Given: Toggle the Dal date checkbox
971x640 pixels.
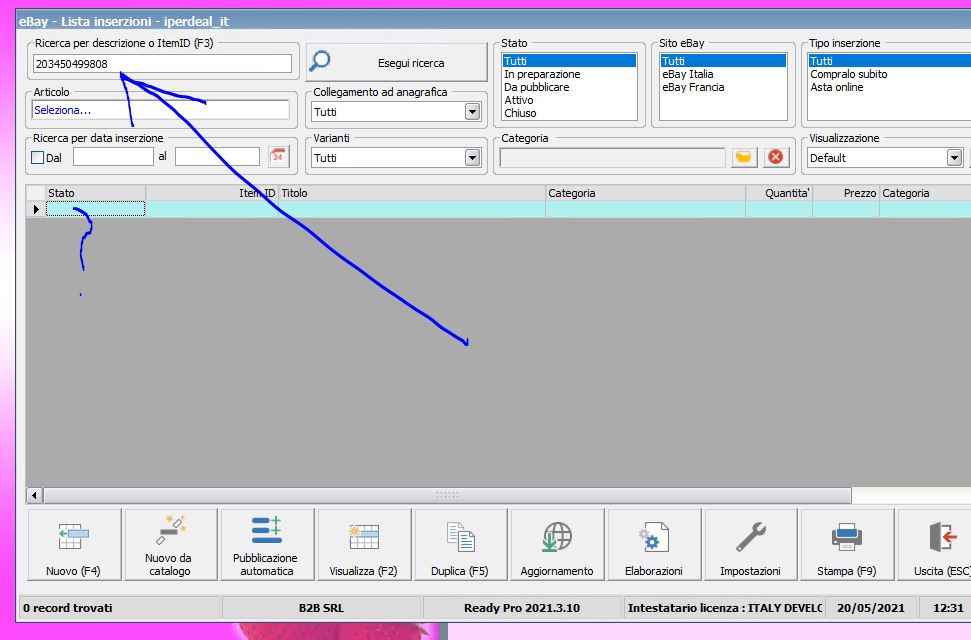Looking at the screenshot, I should click(x=37, y=157).
